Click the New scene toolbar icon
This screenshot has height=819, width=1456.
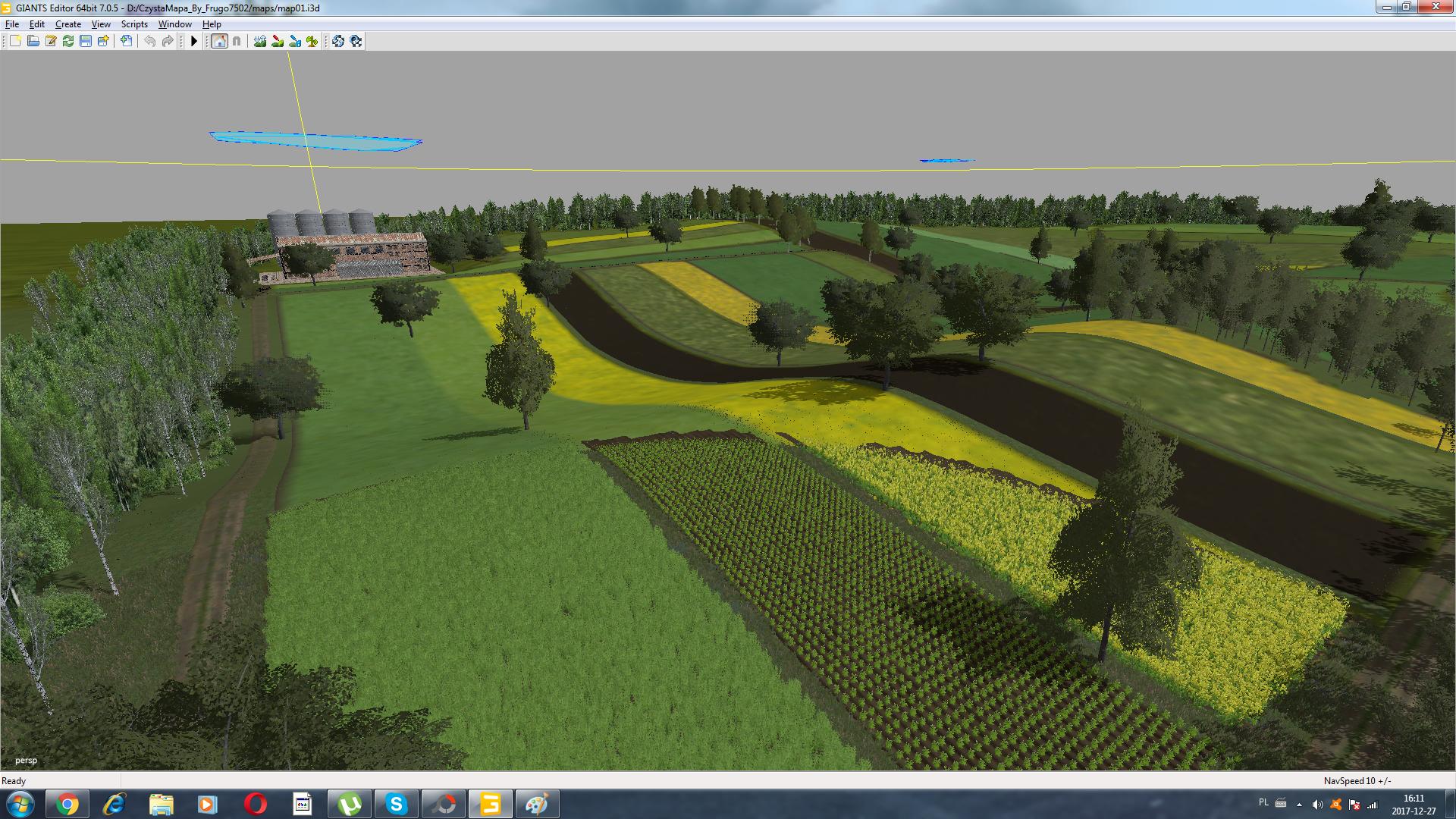[15, 41]
